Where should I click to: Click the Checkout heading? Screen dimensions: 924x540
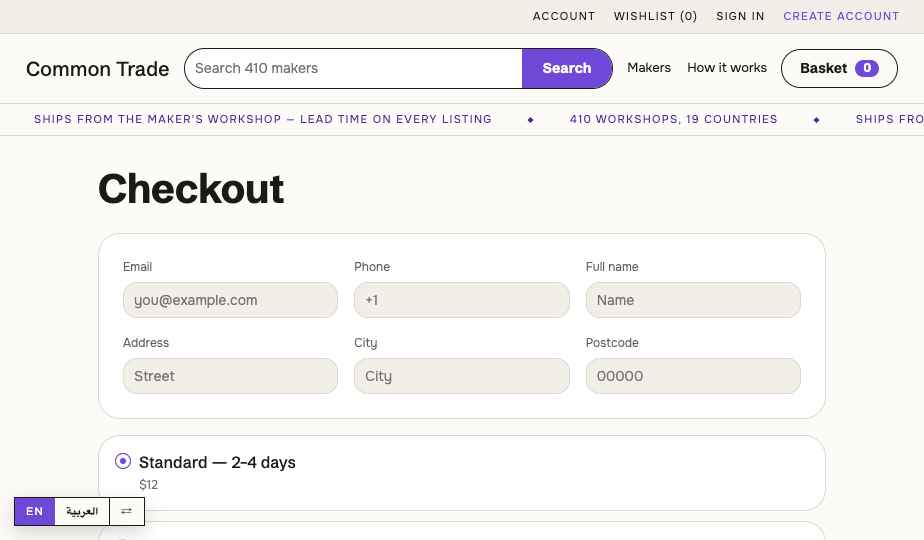(191, 189)
